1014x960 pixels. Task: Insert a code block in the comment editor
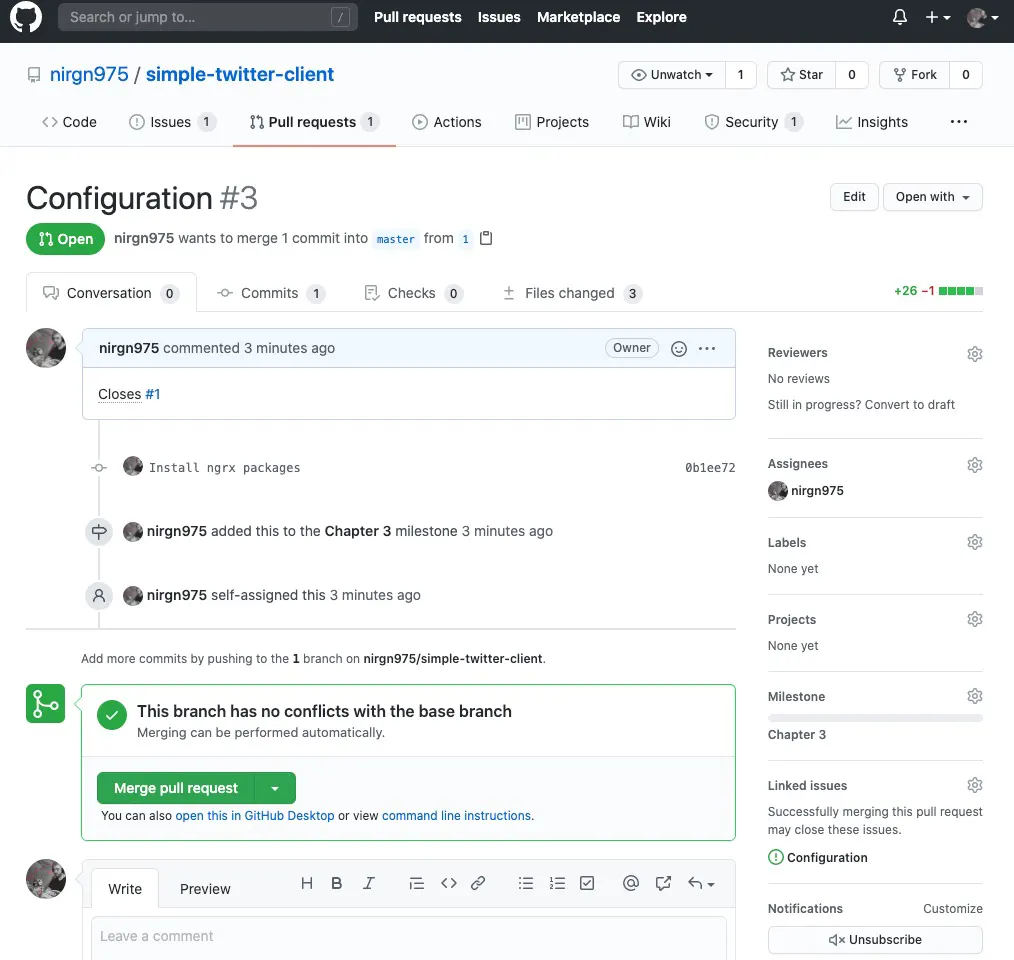click(x=448, y=883)
